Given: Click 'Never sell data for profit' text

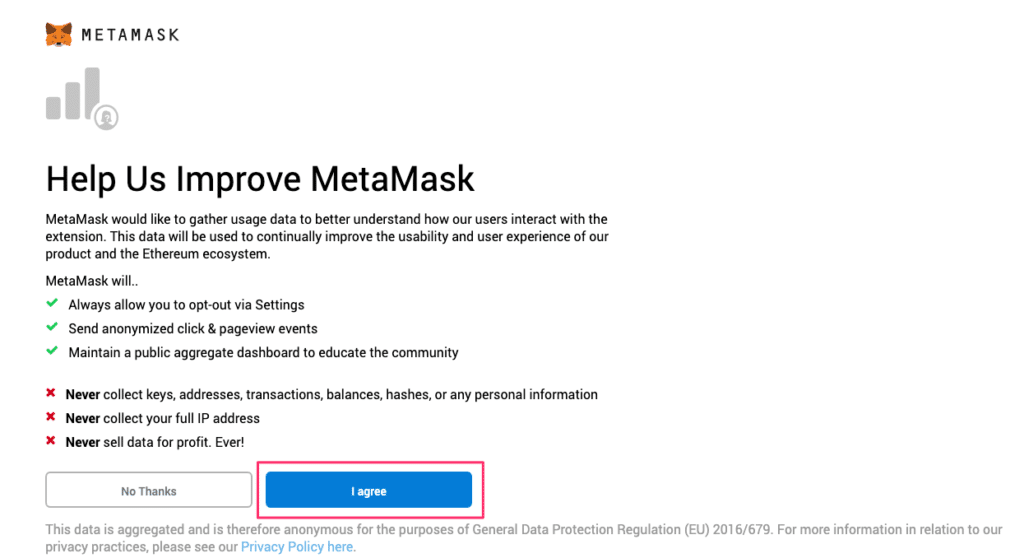Looking at the screenshot, I should pyautogui.click(x=155, y=442).
